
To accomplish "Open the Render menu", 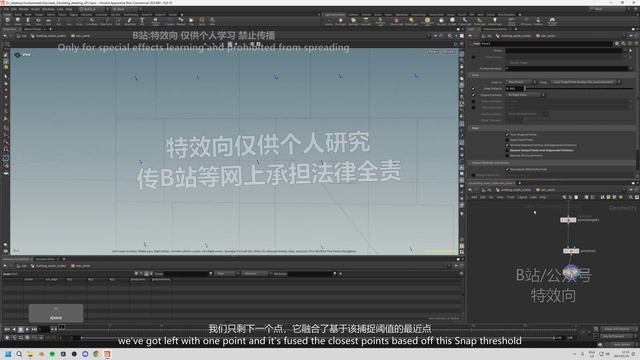I will [24, 9].
